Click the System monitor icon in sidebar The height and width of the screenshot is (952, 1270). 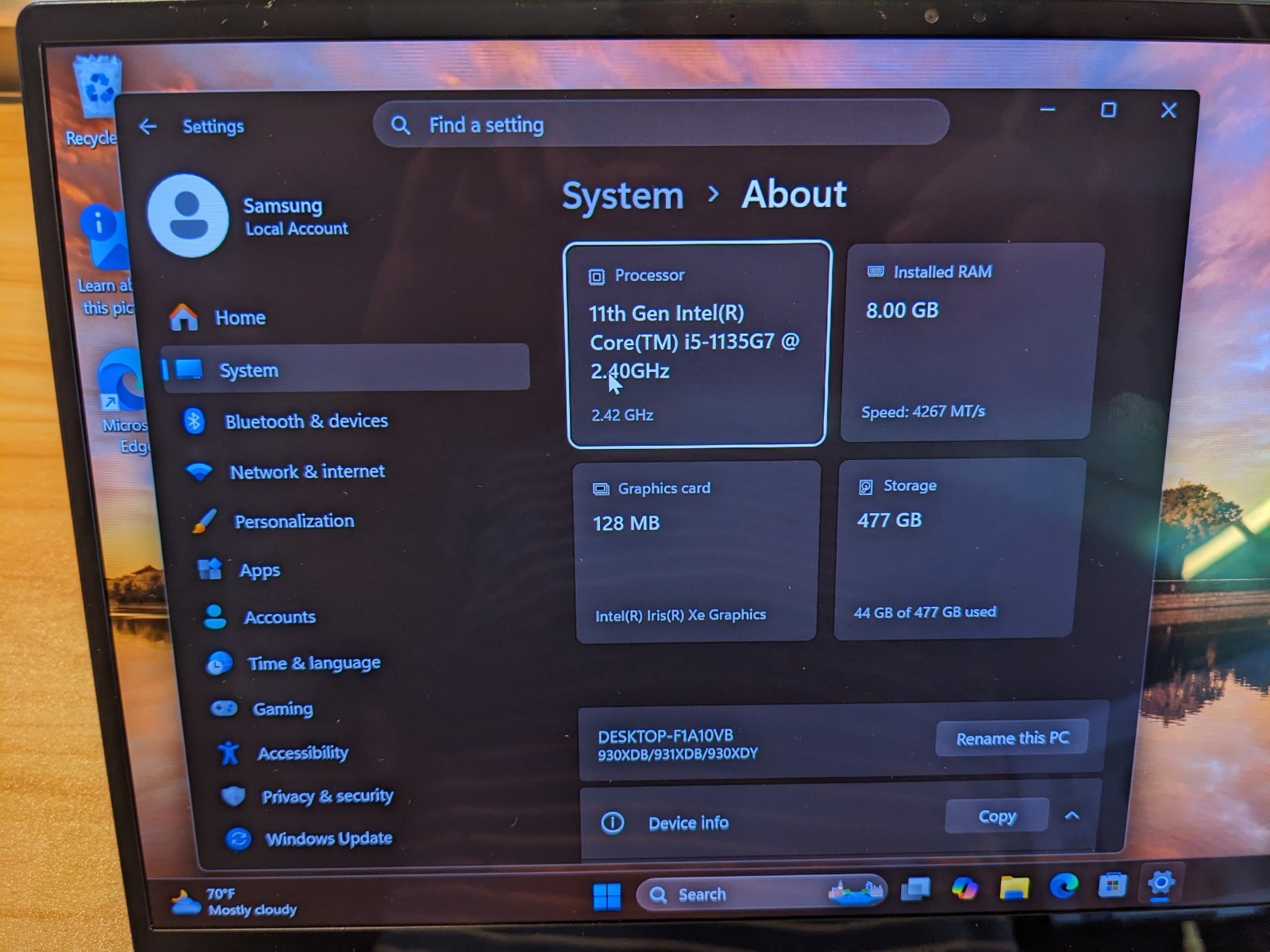(x=190, y=370)
